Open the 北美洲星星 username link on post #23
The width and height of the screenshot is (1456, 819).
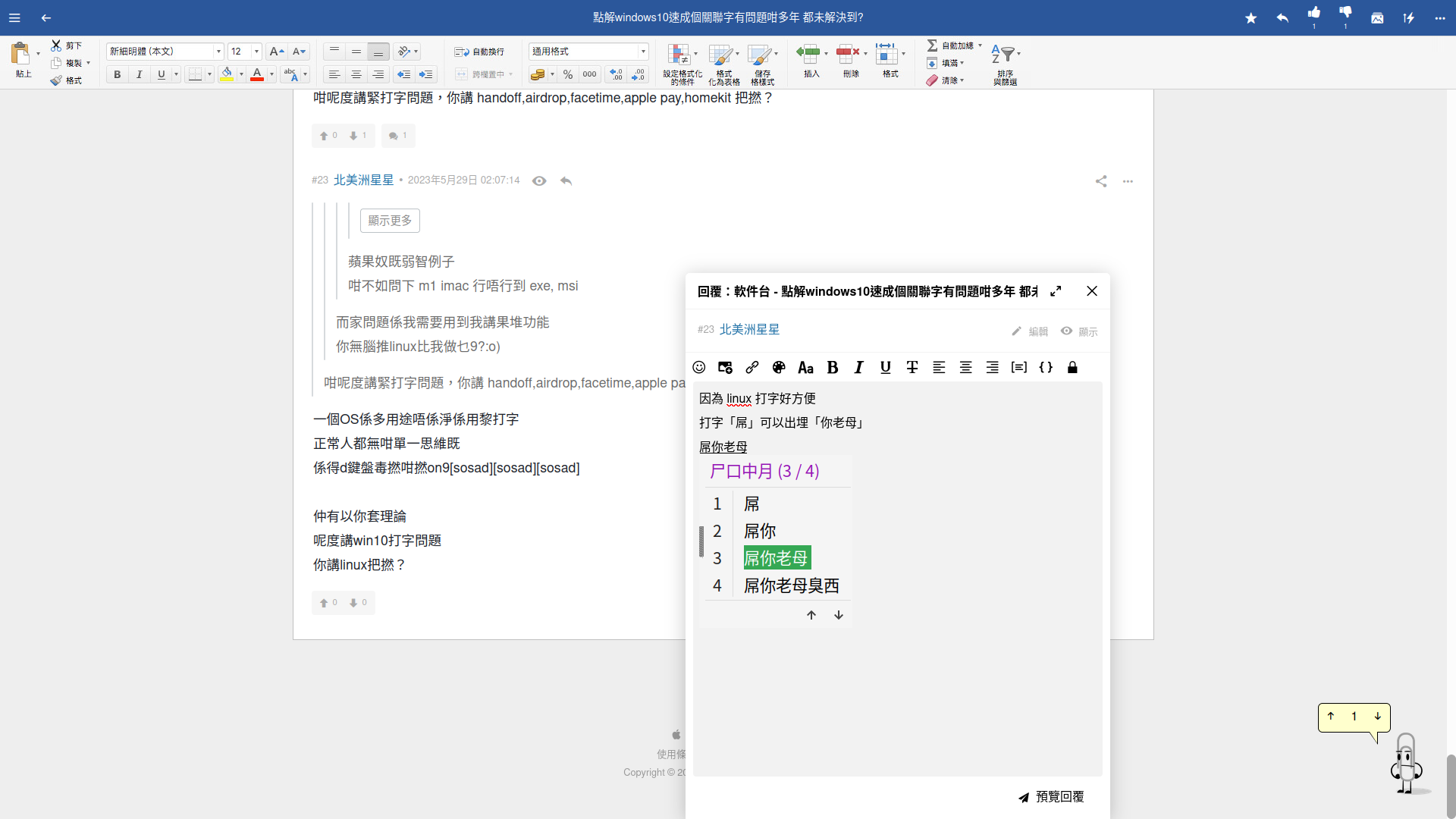(x=364, y=180)
